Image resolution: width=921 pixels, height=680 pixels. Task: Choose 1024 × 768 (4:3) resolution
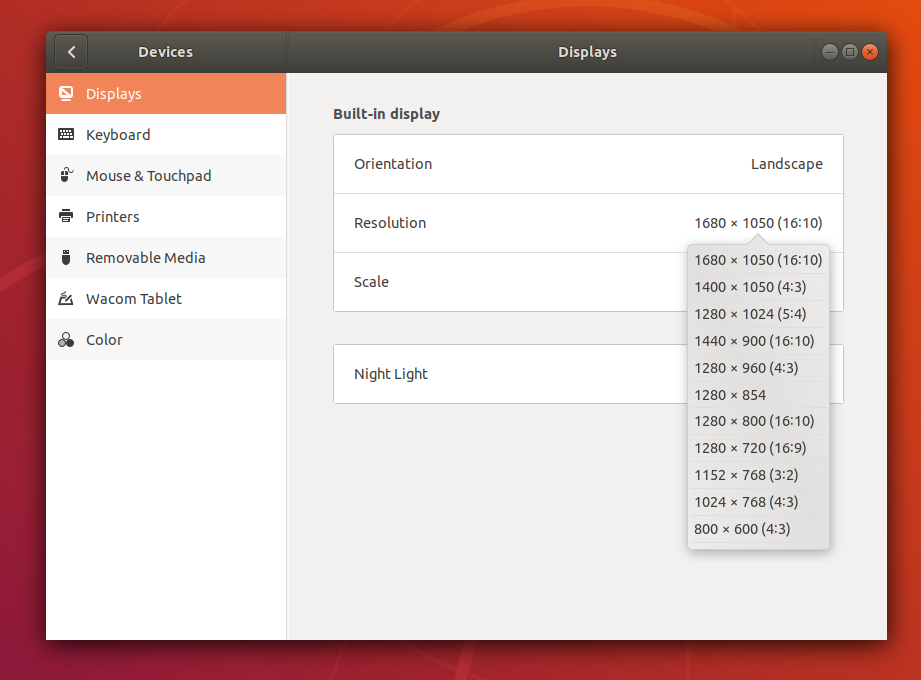click(x=758, y=502)
